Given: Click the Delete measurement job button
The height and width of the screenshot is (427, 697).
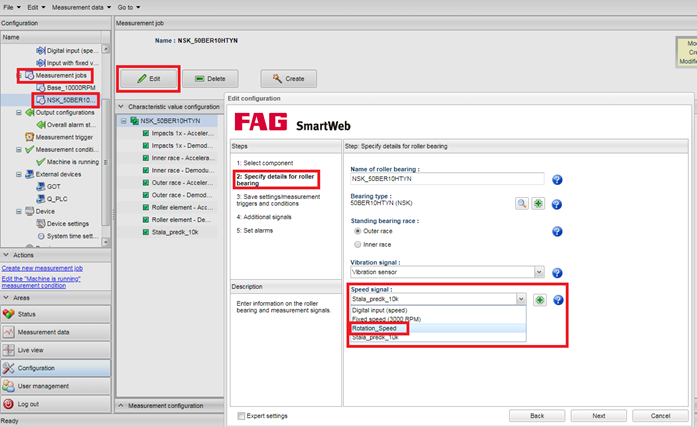Looking at the screenshot, I should [210, 79].
